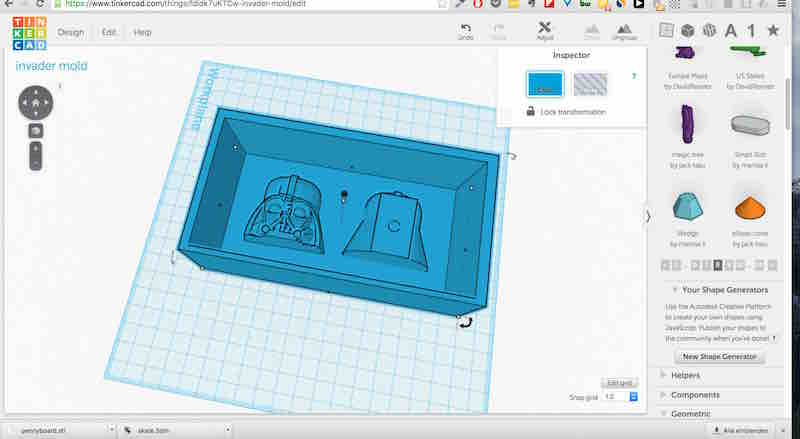Select the Darth Vader helmet shape in the mold
This screenshot has height=439, width=800.
(x=283, y=214)
